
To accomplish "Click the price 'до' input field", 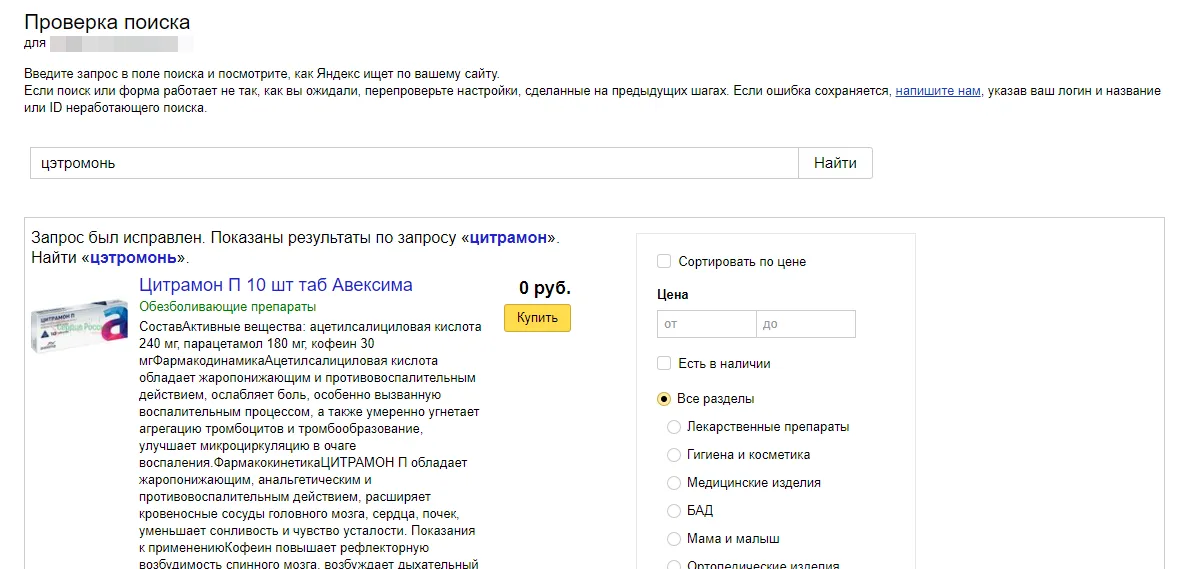I will coord(806,324).
